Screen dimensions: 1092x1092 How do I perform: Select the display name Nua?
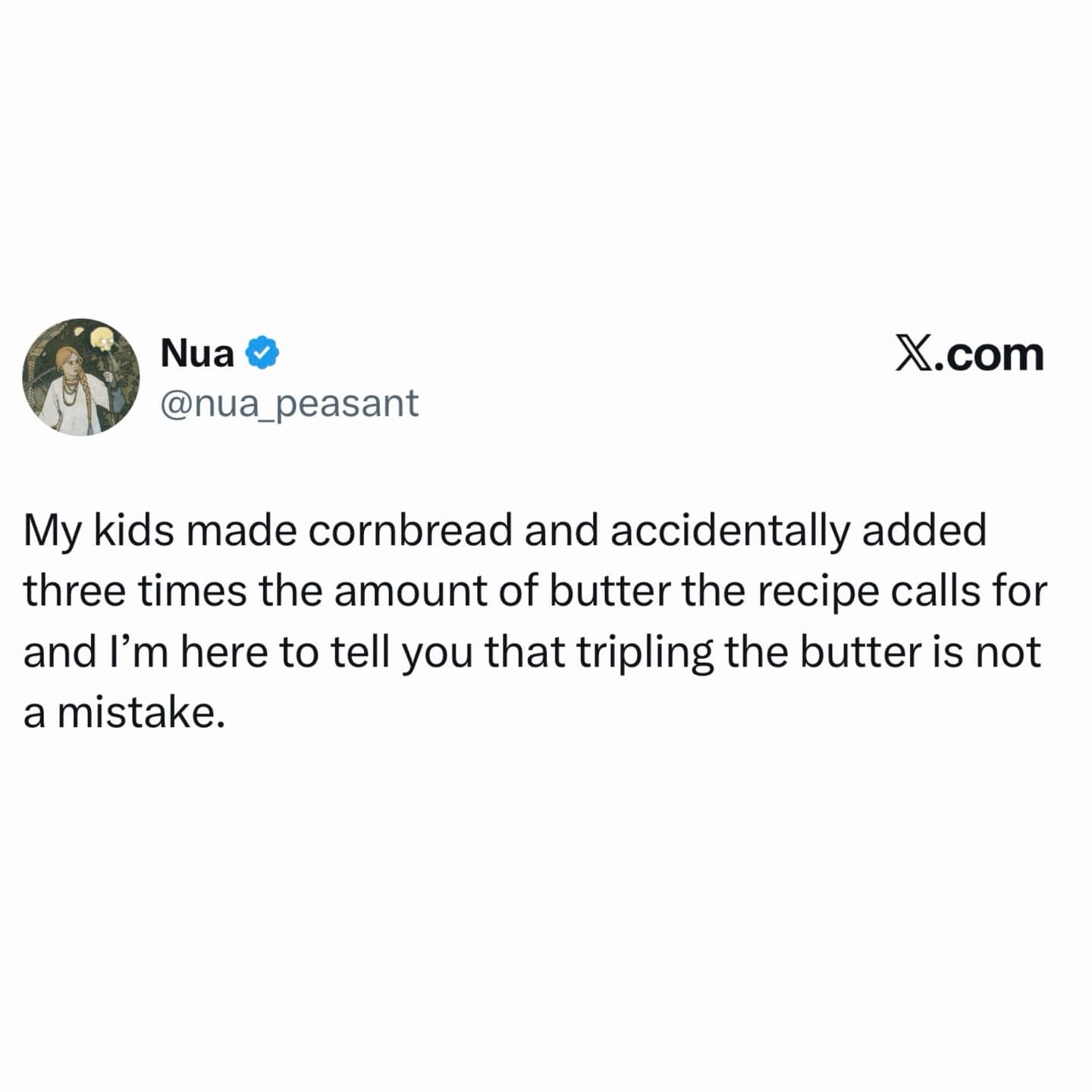[x=197, y=353]
